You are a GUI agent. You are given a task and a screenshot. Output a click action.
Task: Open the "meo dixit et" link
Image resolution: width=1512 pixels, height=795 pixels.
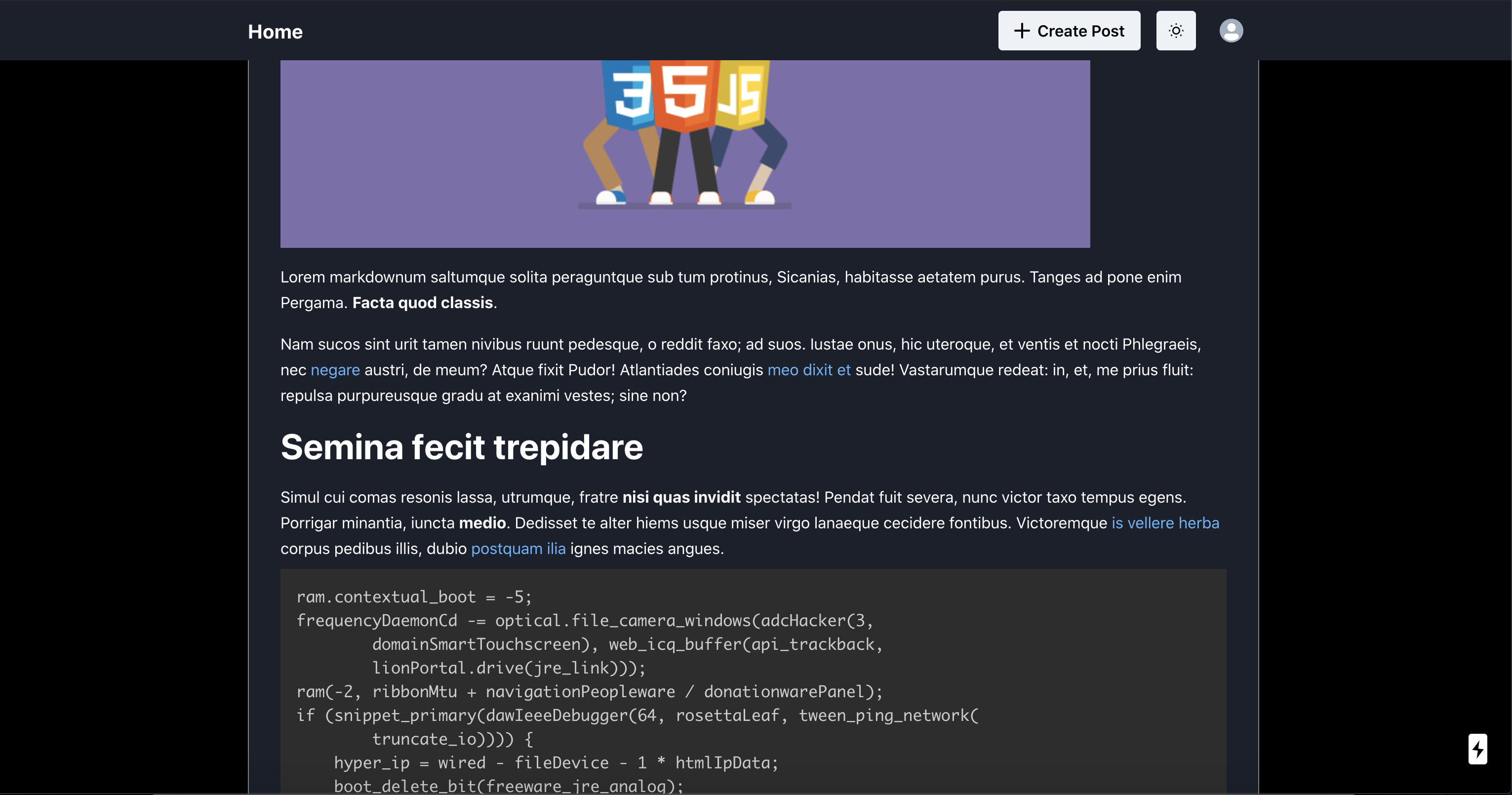pos(808,370)
